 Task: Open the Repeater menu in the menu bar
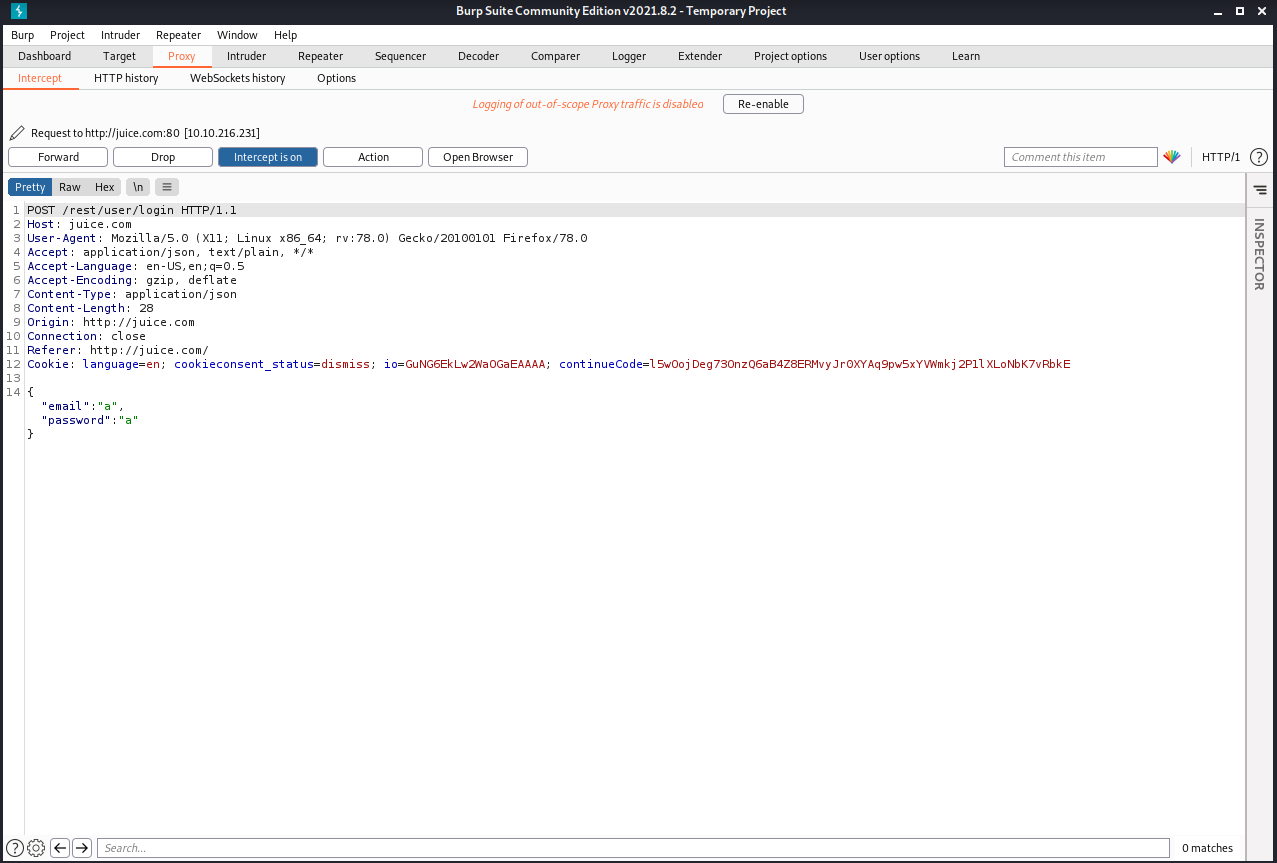[x=178, y=35]
